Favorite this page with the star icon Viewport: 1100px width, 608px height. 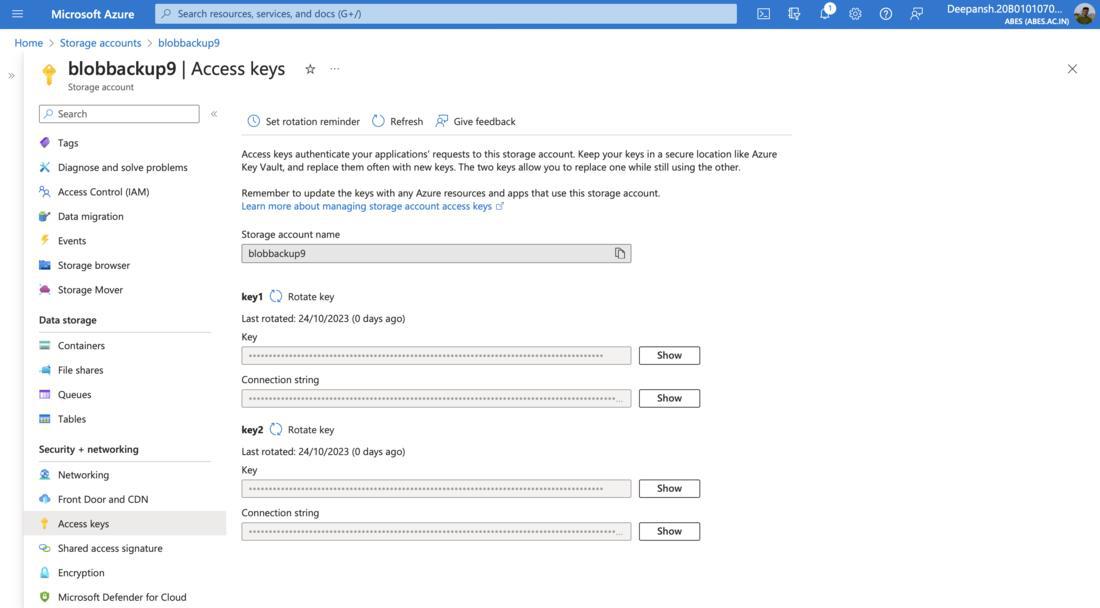pos(310,69)
